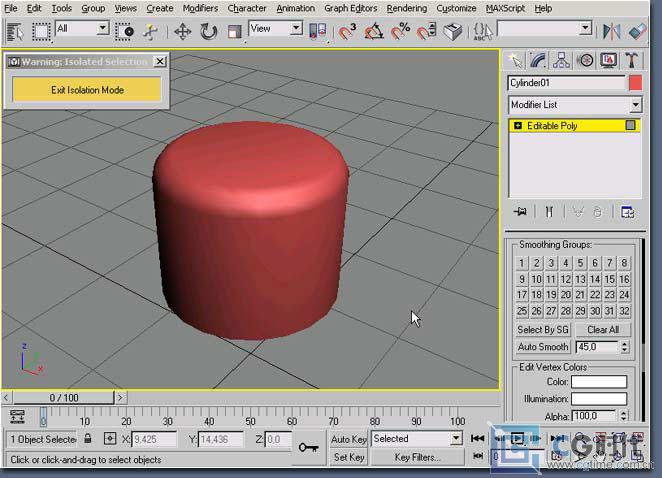The image size is (662, 478).
Task: Open the Rendering menu
Action: click(x=407, y=8)
